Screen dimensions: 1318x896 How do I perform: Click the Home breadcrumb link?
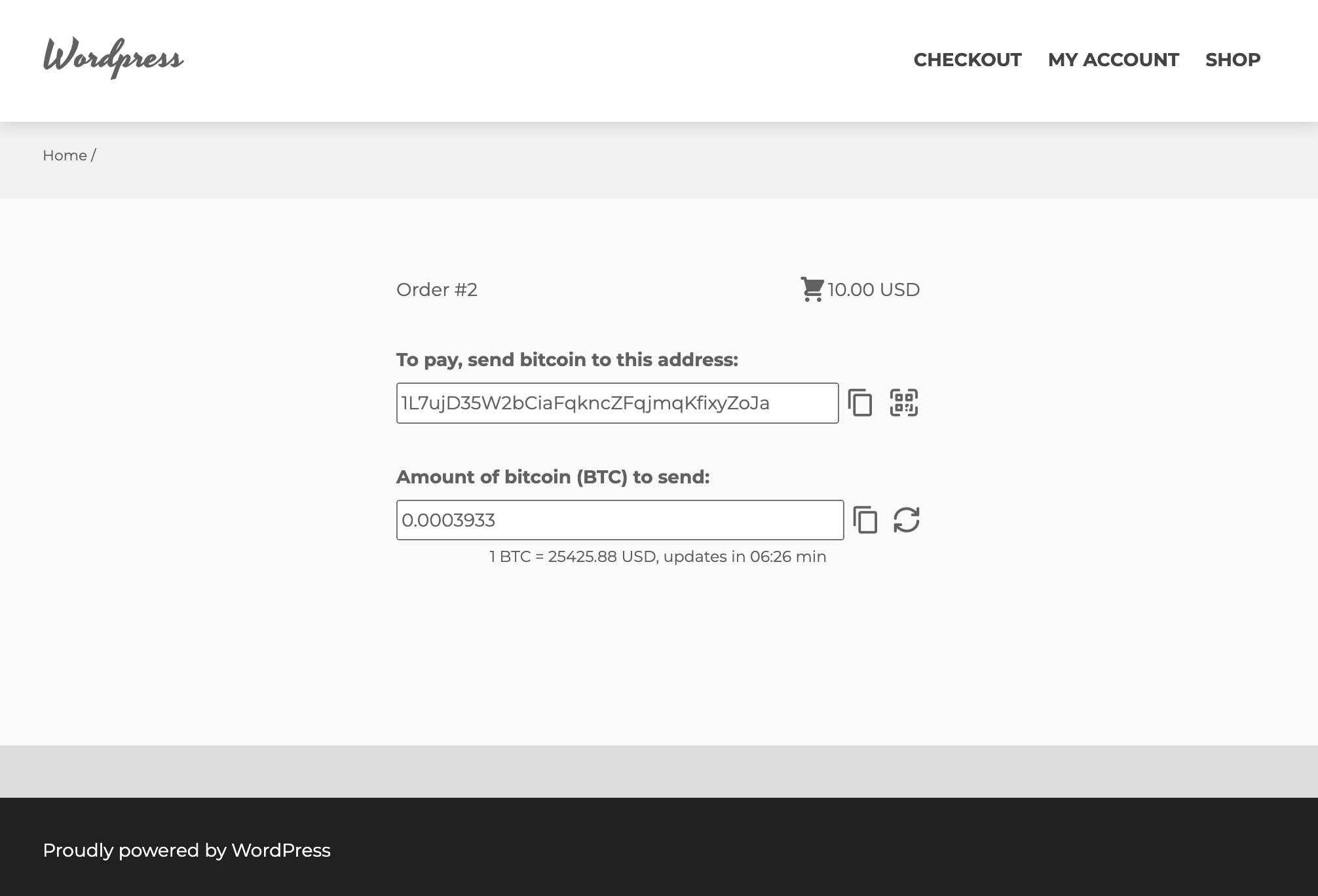point(64,156)
